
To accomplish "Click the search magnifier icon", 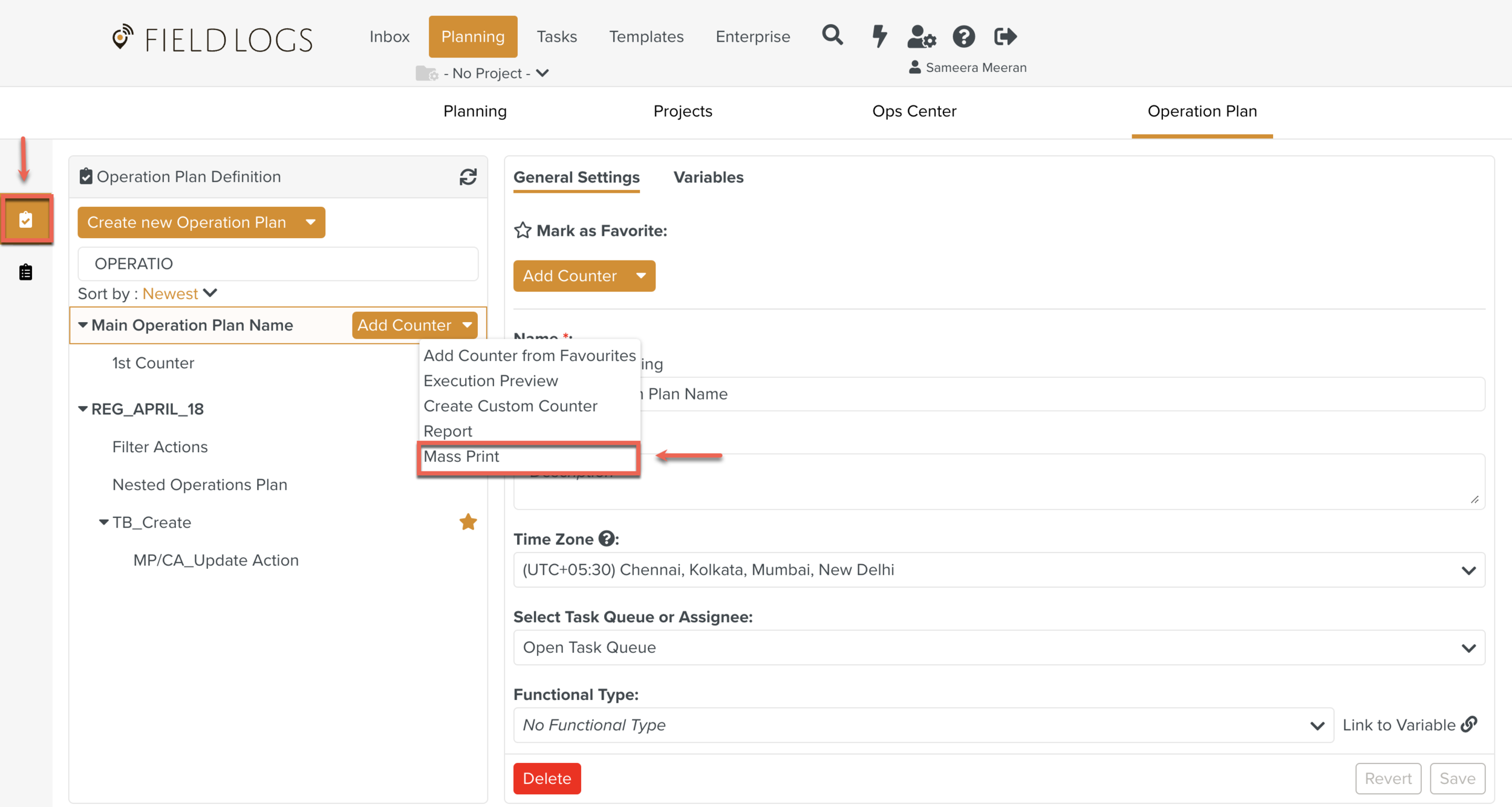I will (x=832, y=36).
